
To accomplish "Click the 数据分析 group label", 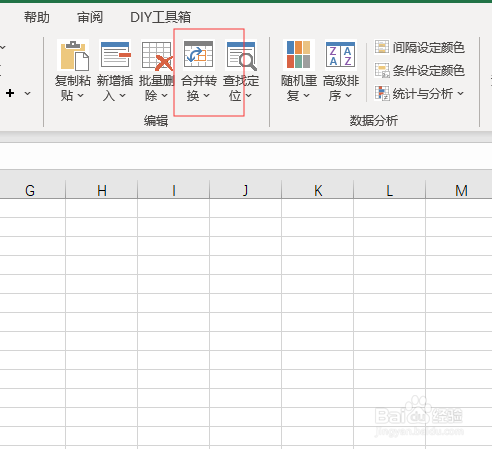I will tap(374, 121).
